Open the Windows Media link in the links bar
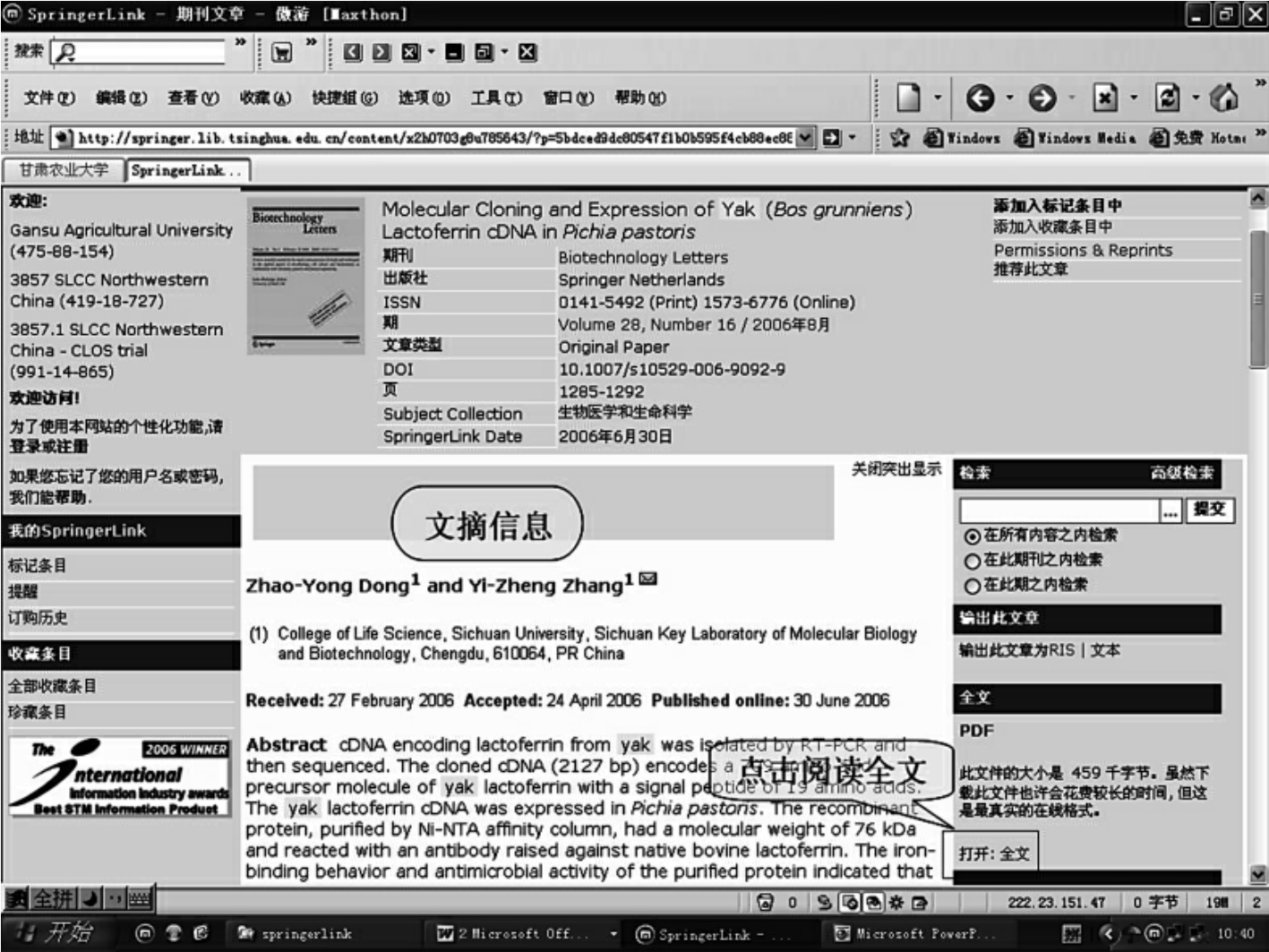 pos(1075,138)
